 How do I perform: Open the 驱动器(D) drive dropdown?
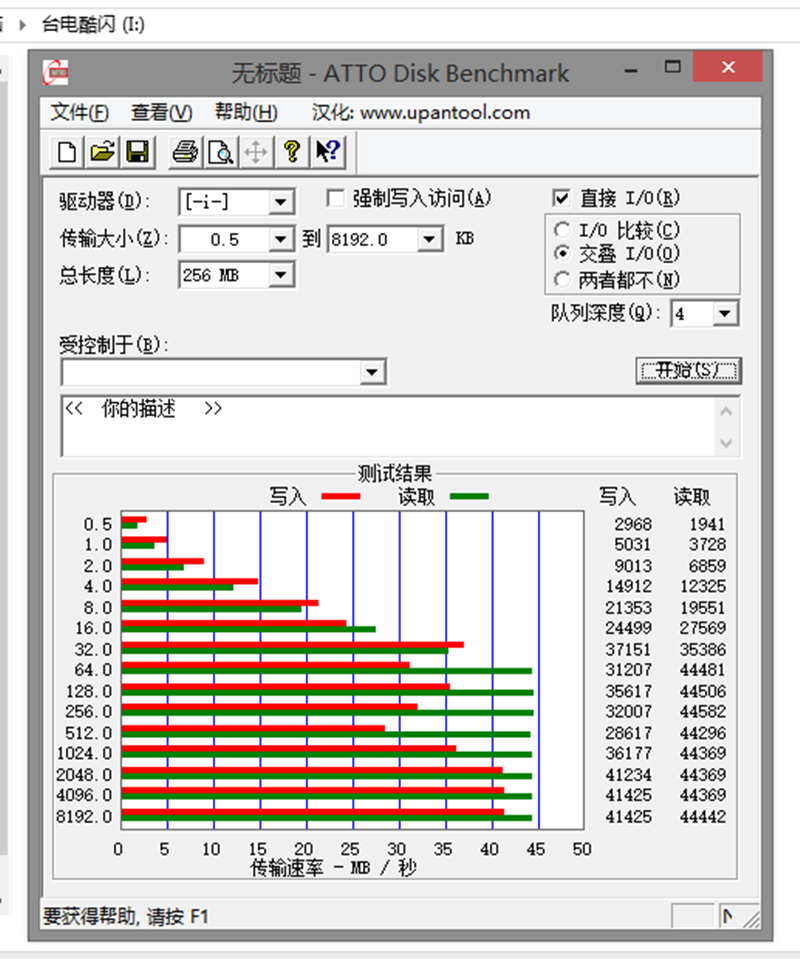pos(281,202)
